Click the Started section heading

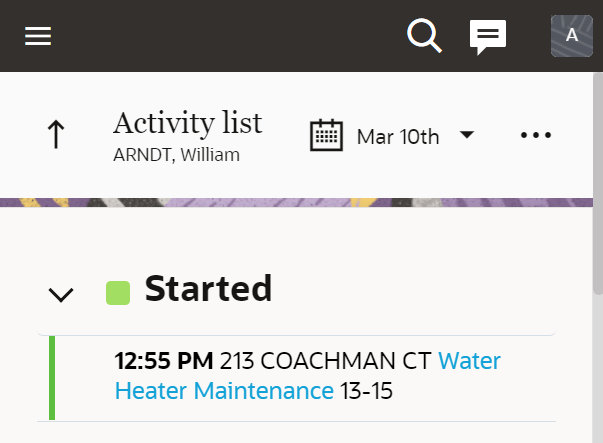(208, 289)
